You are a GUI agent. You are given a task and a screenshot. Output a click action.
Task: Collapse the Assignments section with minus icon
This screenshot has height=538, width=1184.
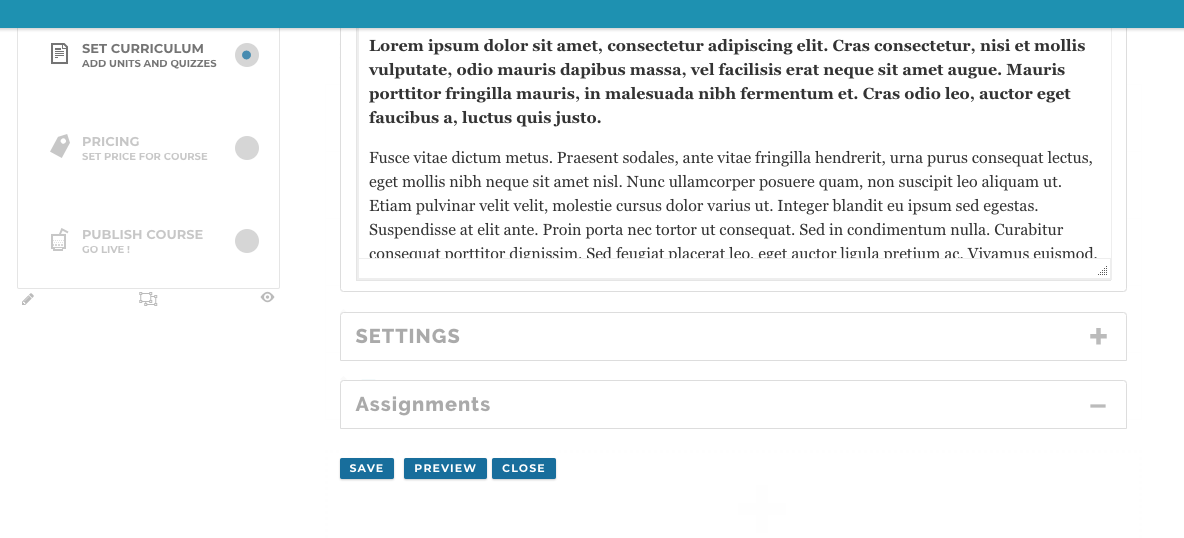coord(1098,405)
